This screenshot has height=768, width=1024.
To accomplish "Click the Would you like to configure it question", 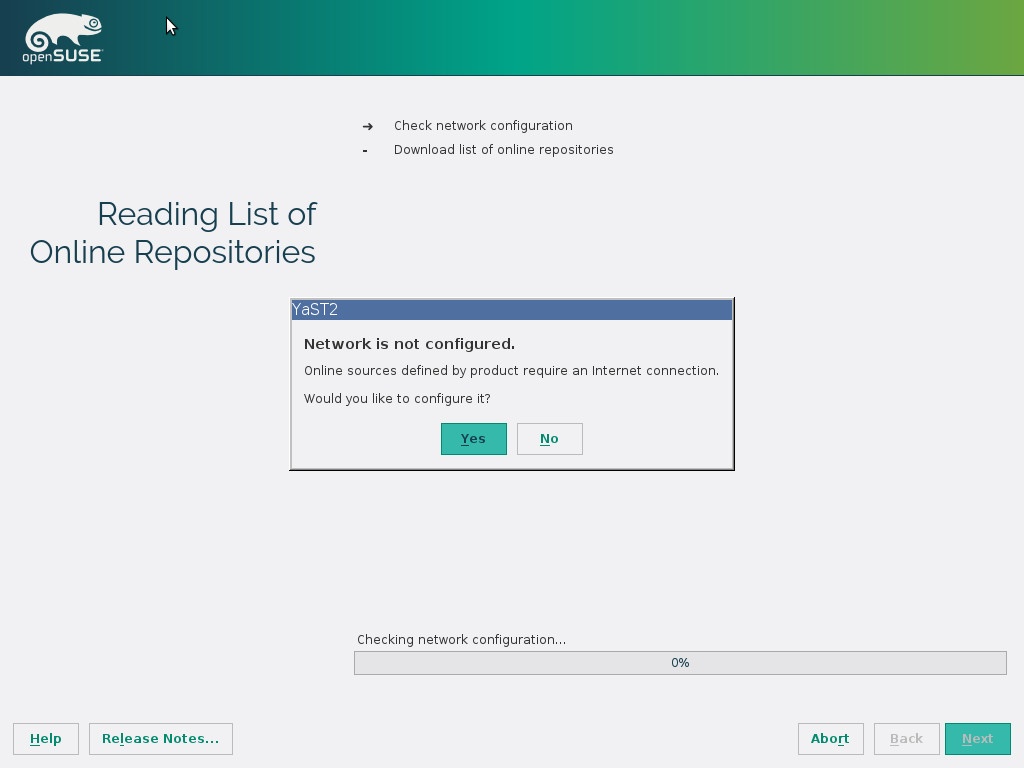I will tap(397, 399).
